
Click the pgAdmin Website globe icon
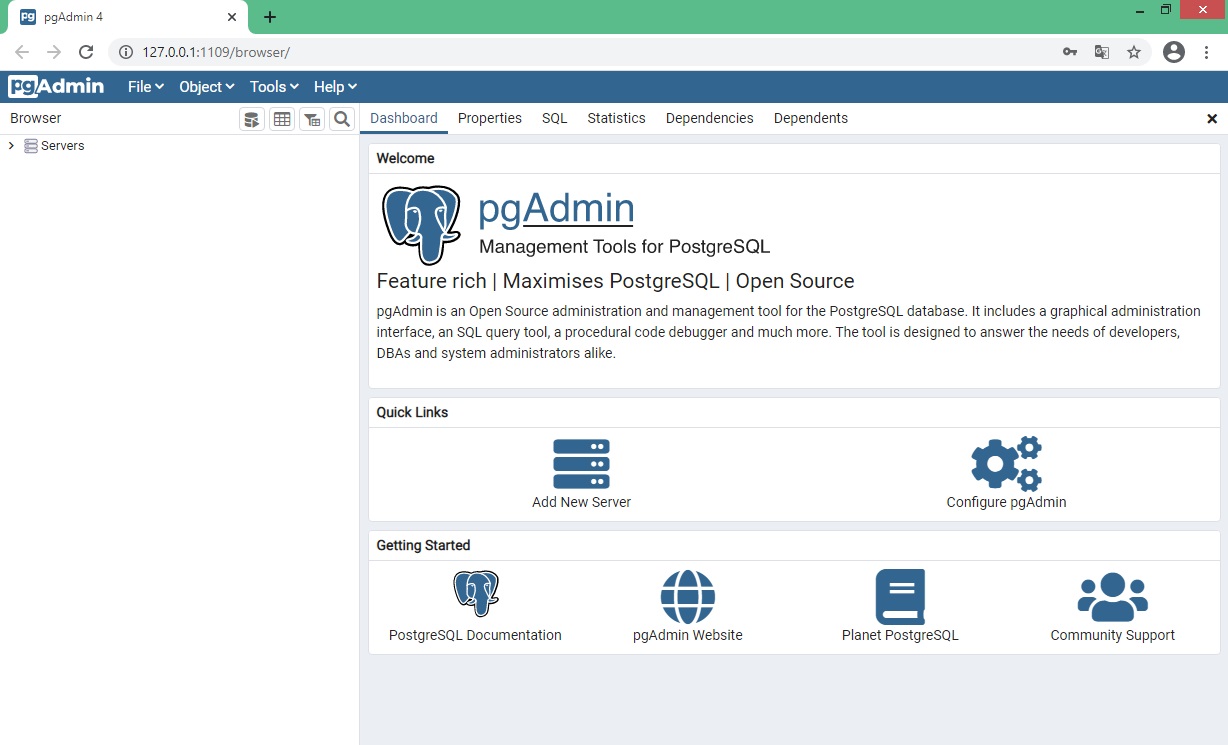click(688, 597)
